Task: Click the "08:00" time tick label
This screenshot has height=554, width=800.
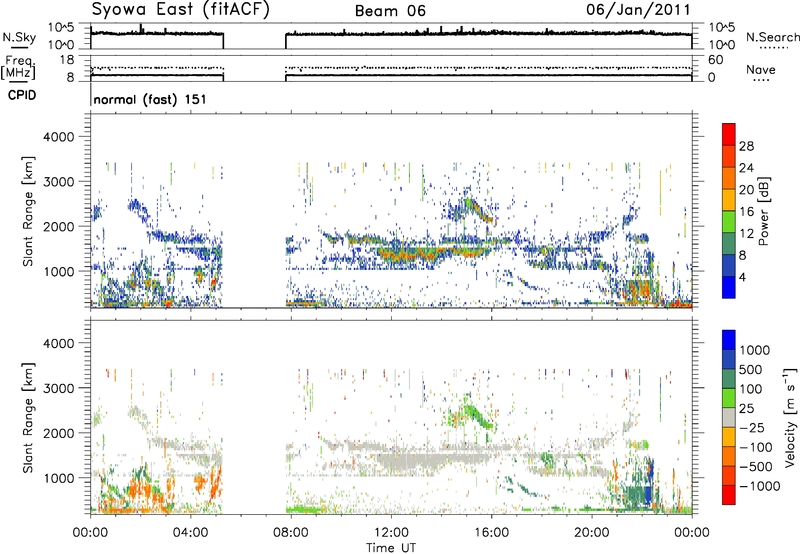Action: click(x=290, y=533)
